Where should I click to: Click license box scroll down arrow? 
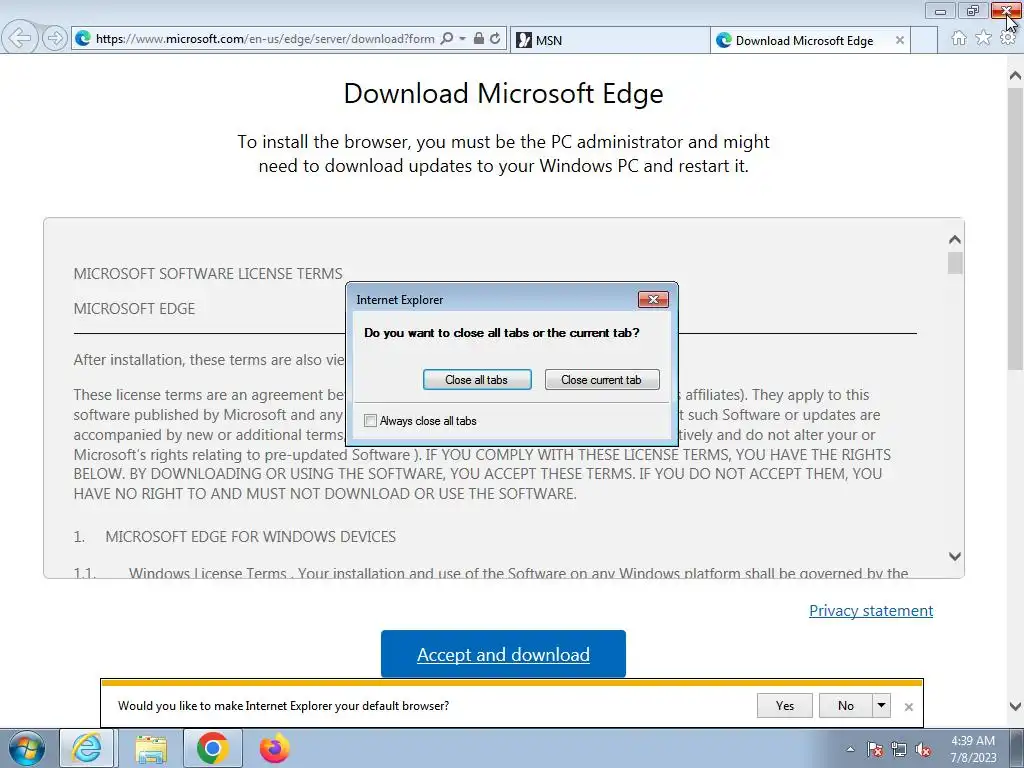tap(955, 556)
